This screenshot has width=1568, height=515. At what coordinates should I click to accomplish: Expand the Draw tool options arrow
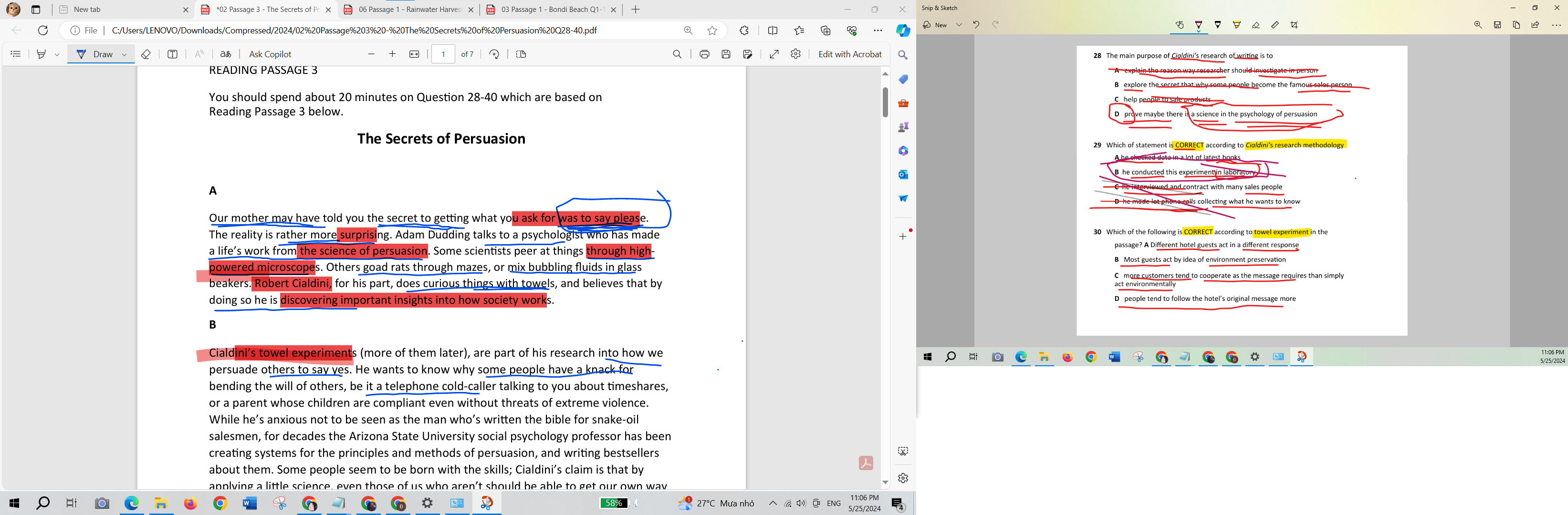pyautogui.click(x=124, y=54)
